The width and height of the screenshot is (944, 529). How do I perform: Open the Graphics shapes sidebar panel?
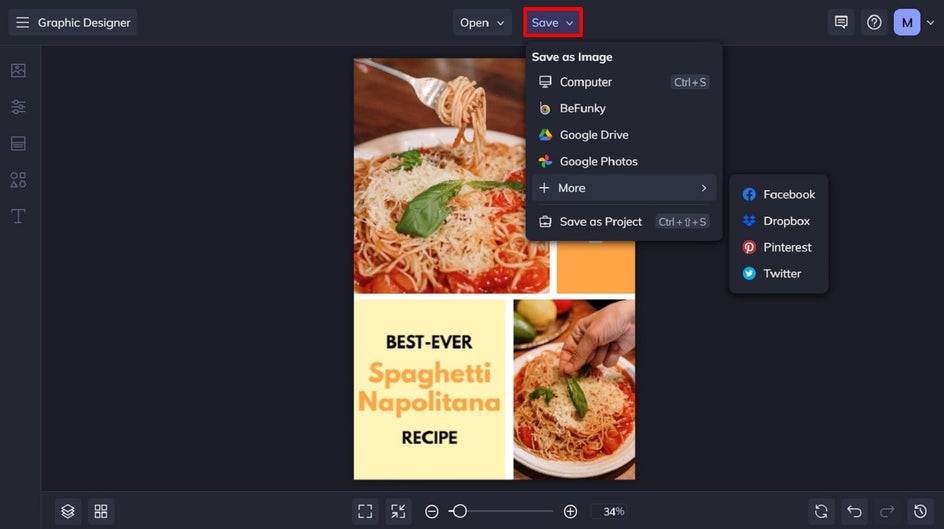click(x=18, y=179)
